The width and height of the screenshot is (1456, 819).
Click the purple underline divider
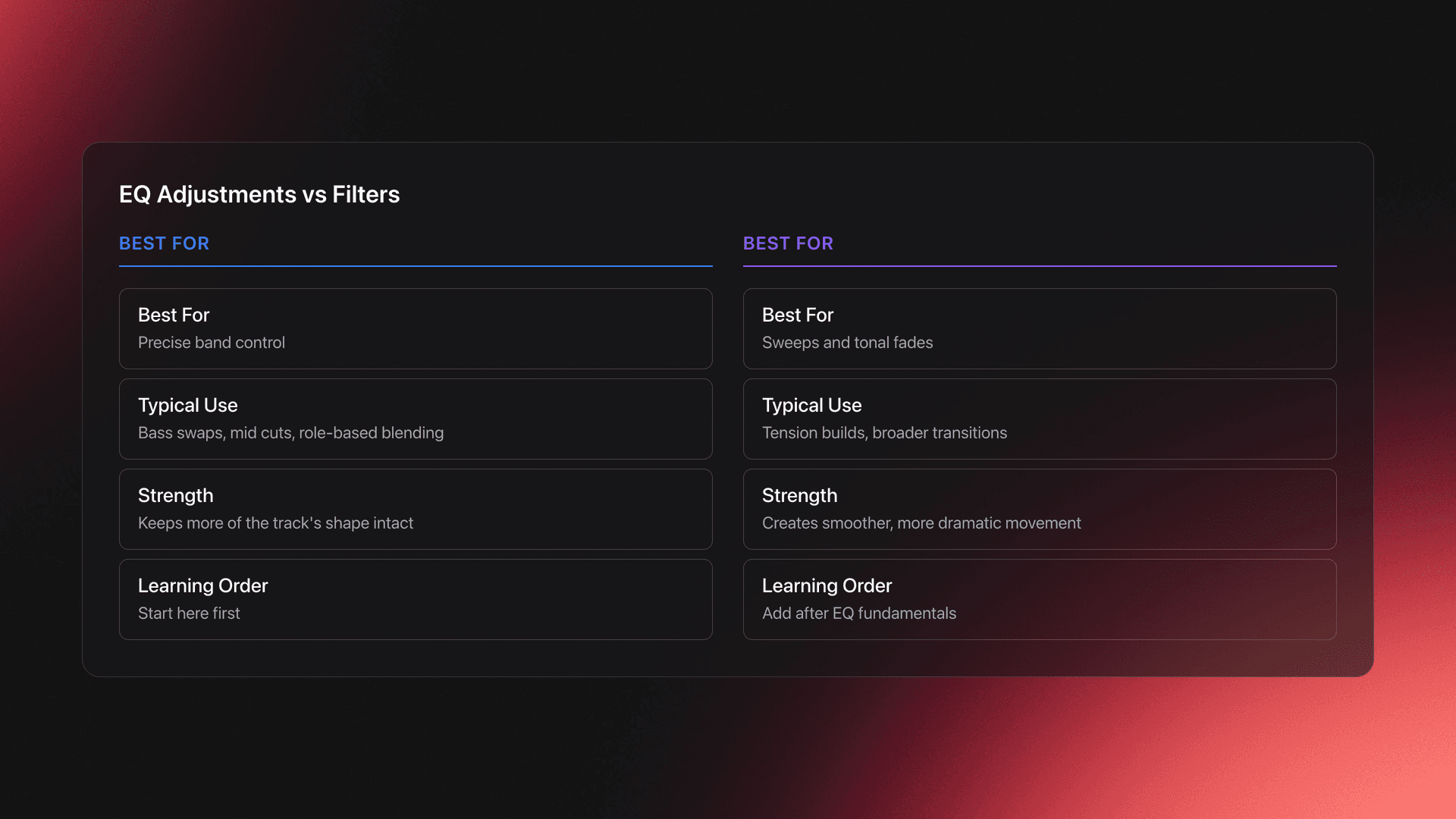1039,267
